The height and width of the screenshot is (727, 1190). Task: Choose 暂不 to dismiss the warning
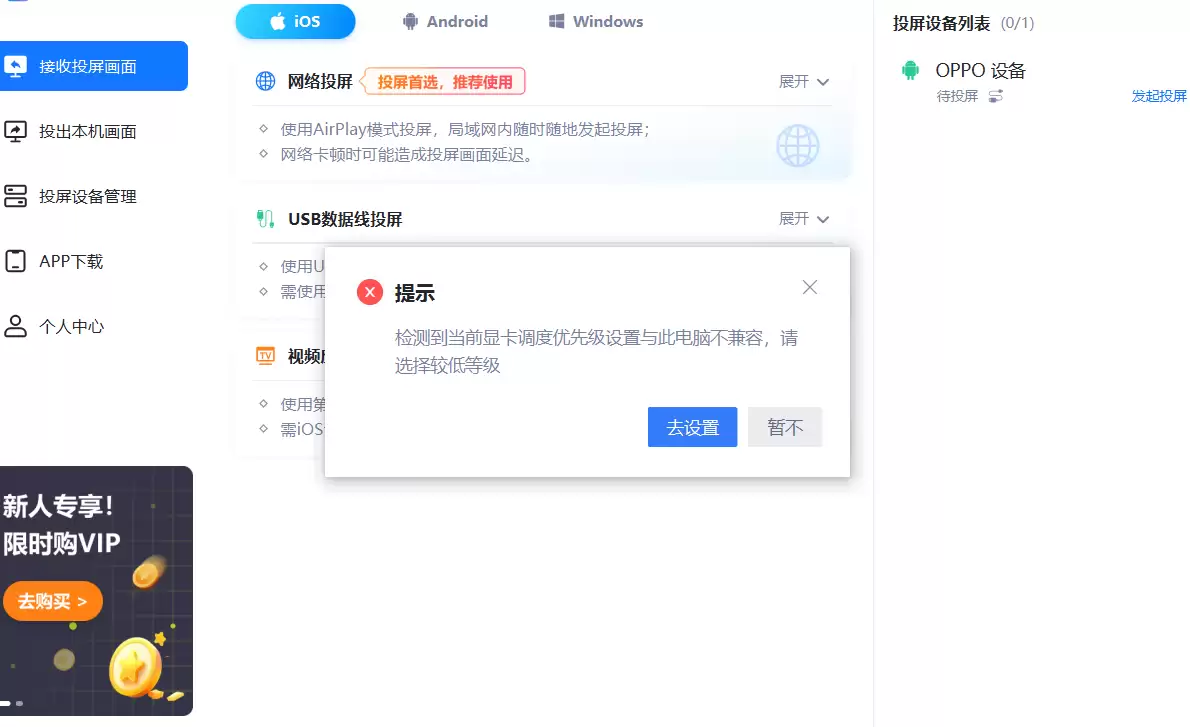[785, 427]
